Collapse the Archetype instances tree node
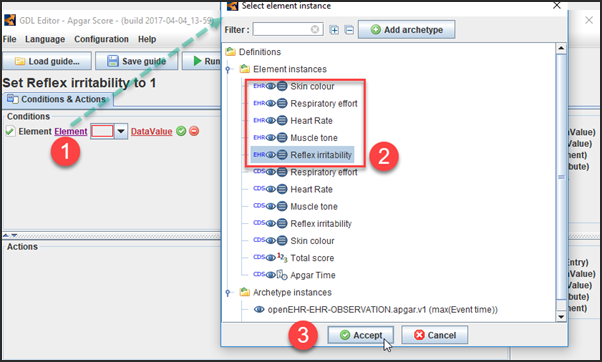602x362 pixels. (x=228, y=293)
